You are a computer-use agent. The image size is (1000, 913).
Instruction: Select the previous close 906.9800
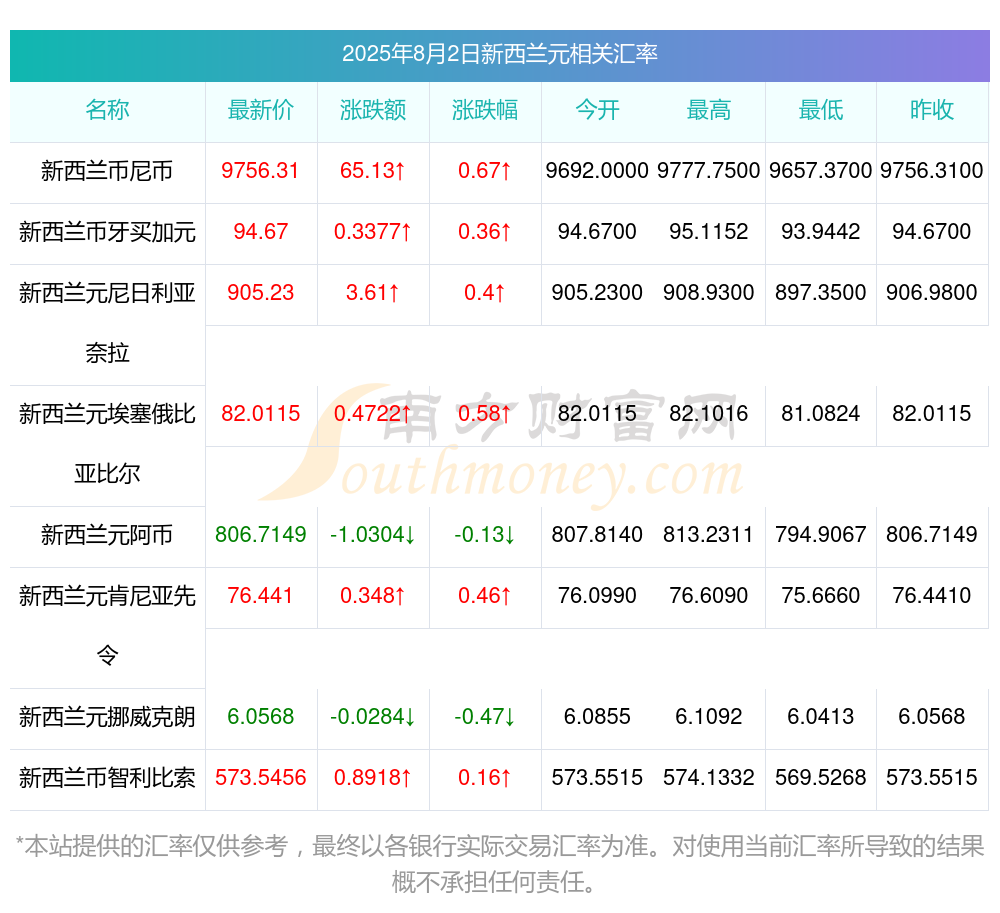pyautogui.click(x=932, y=293)
